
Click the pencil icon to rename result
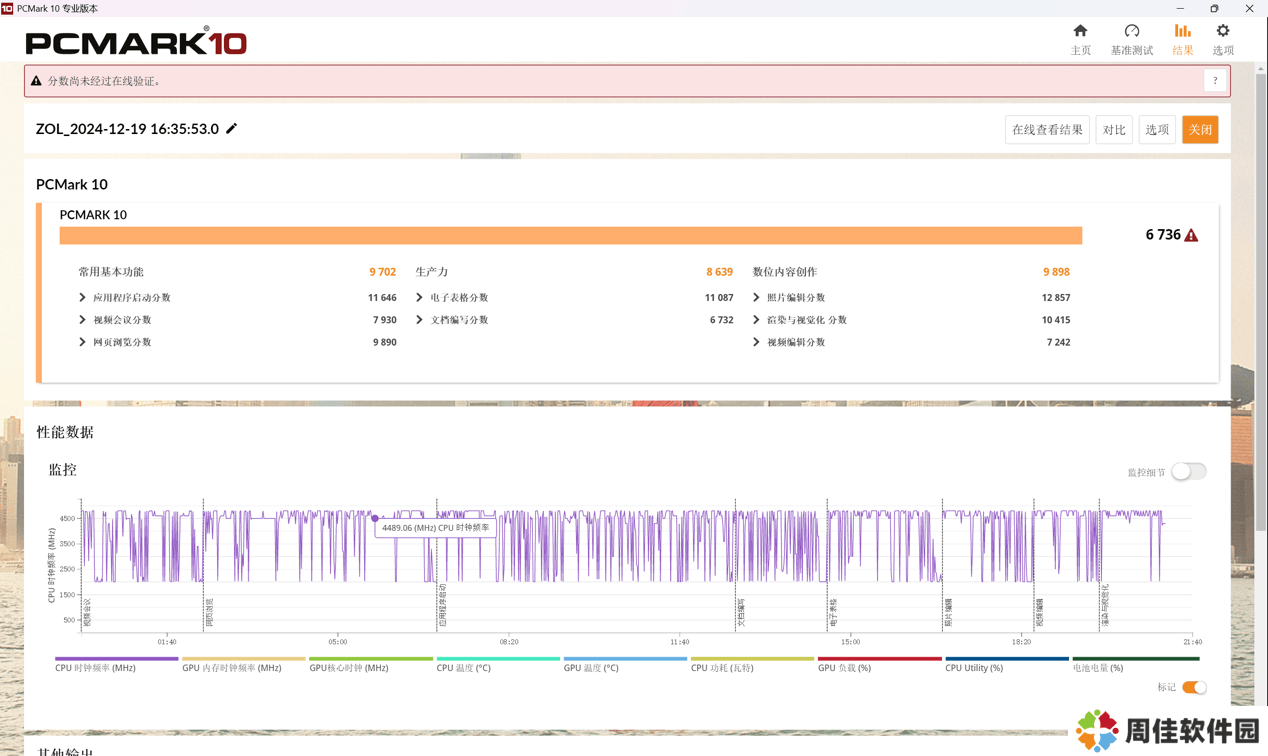(232, 129)
